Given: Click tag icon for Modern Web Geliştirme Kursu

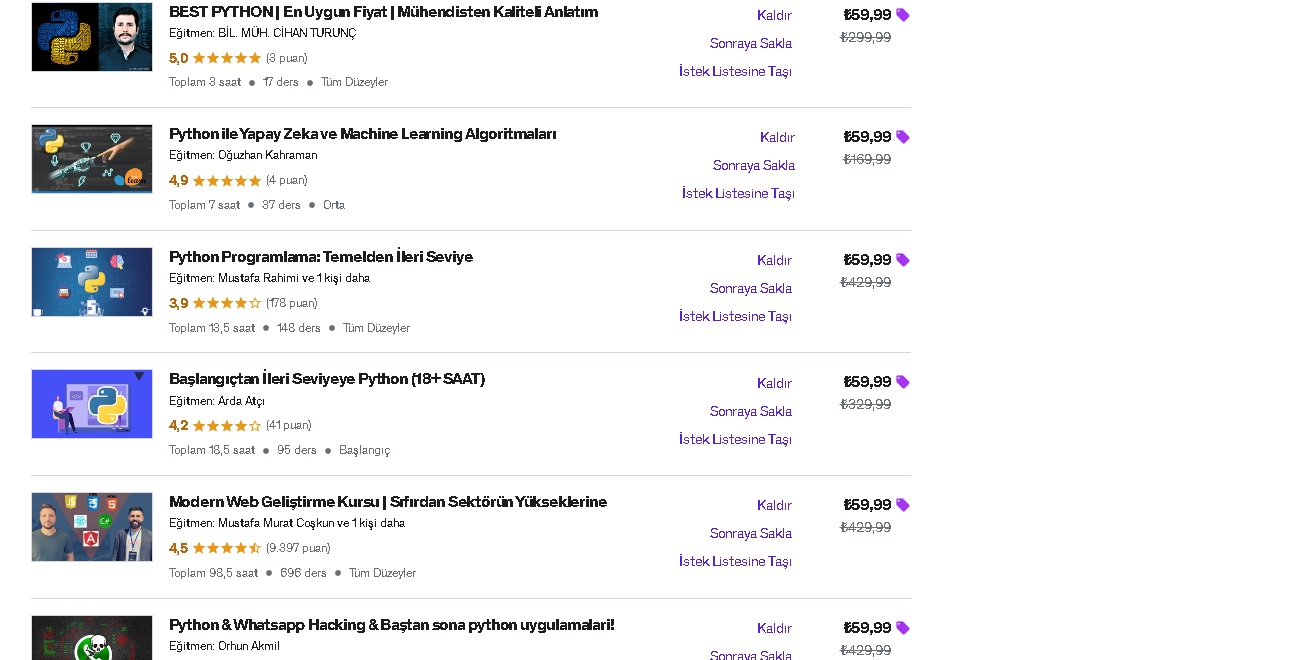Looking at the screenshot, I should pyautogui.click(x=903, y=505).
